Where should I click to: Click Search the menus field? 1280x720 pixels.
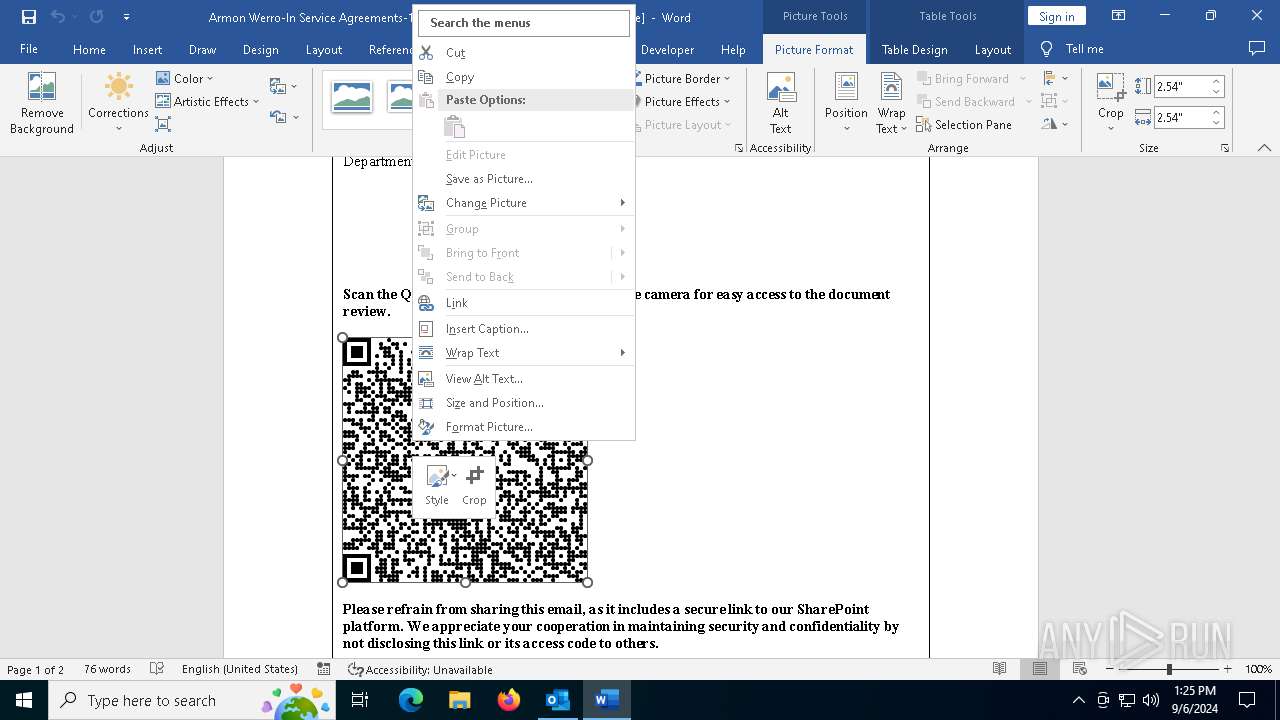pyautogui.click(x=524, y=23)
